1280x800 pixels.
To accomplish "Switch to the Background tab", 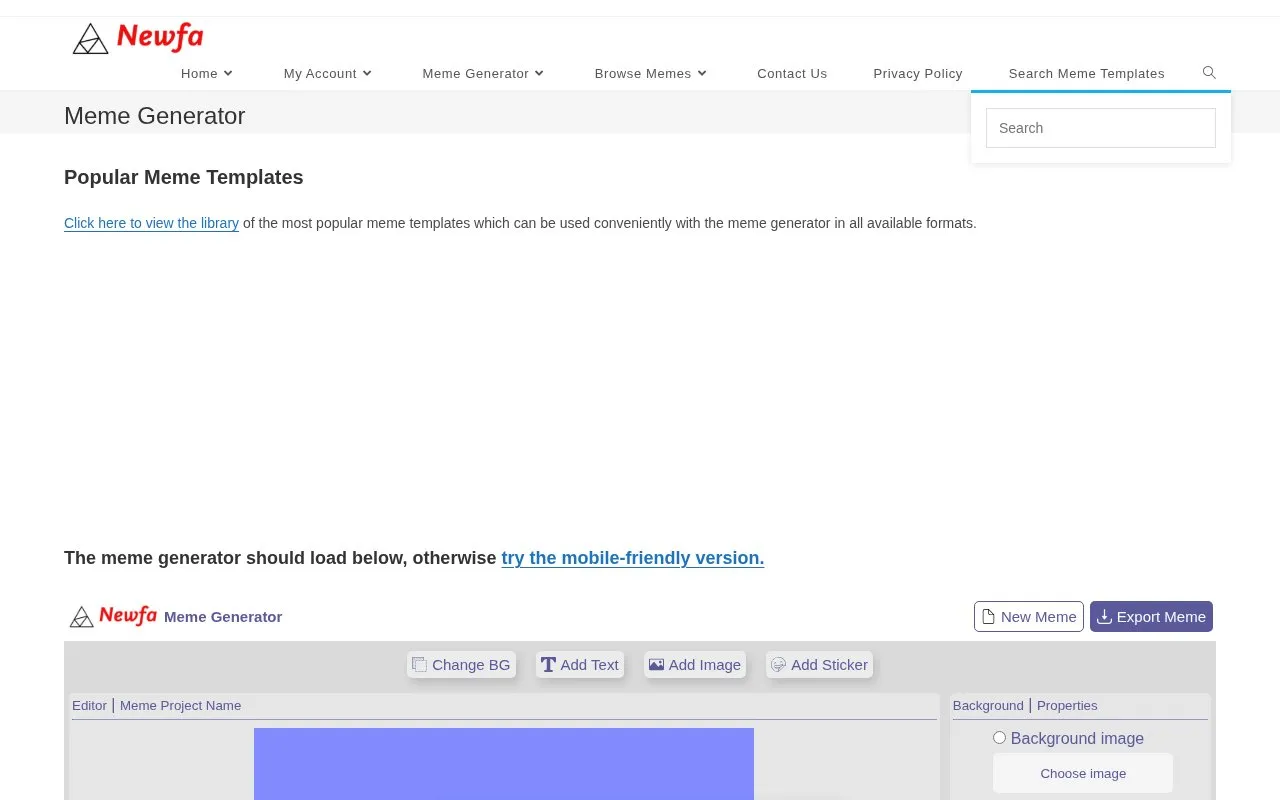I will click(x=988, y=706).
